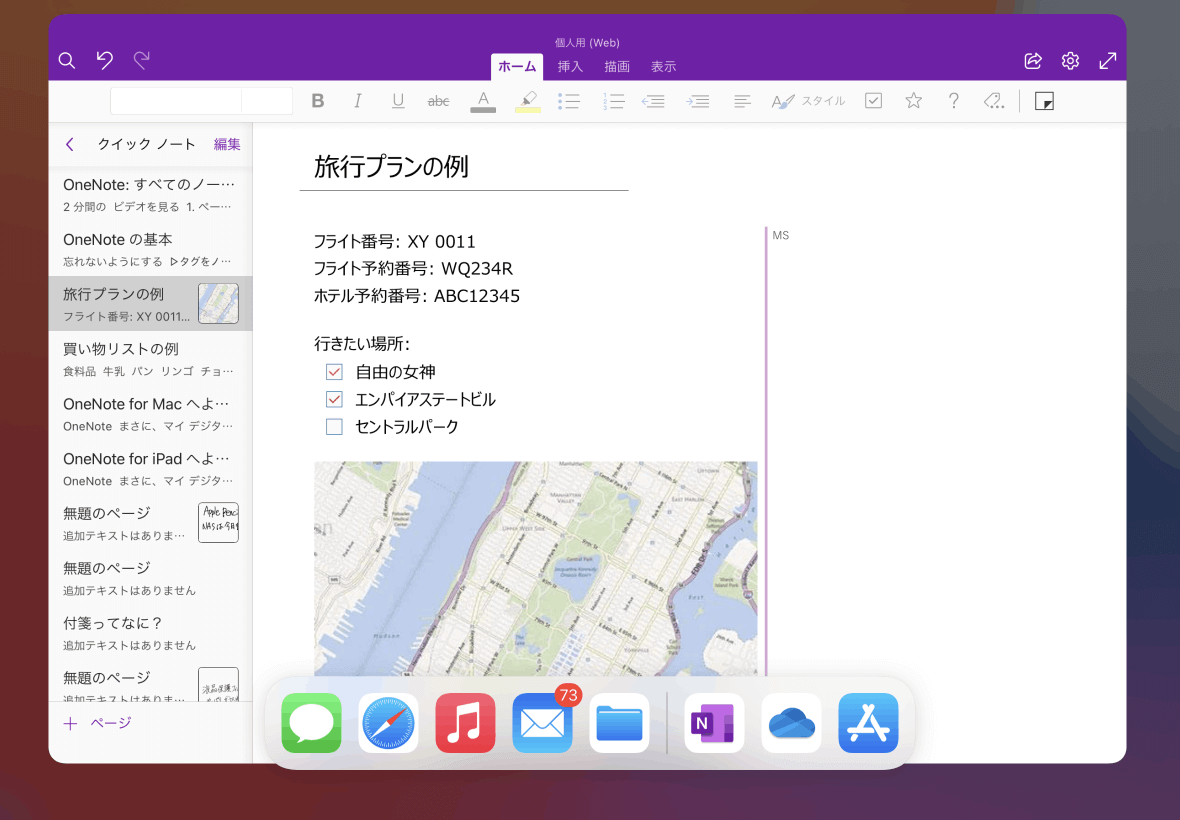Toggle full screen with the arrows icon
The width and height of the screenshot is (1180, 820).
pos(1108,61)
